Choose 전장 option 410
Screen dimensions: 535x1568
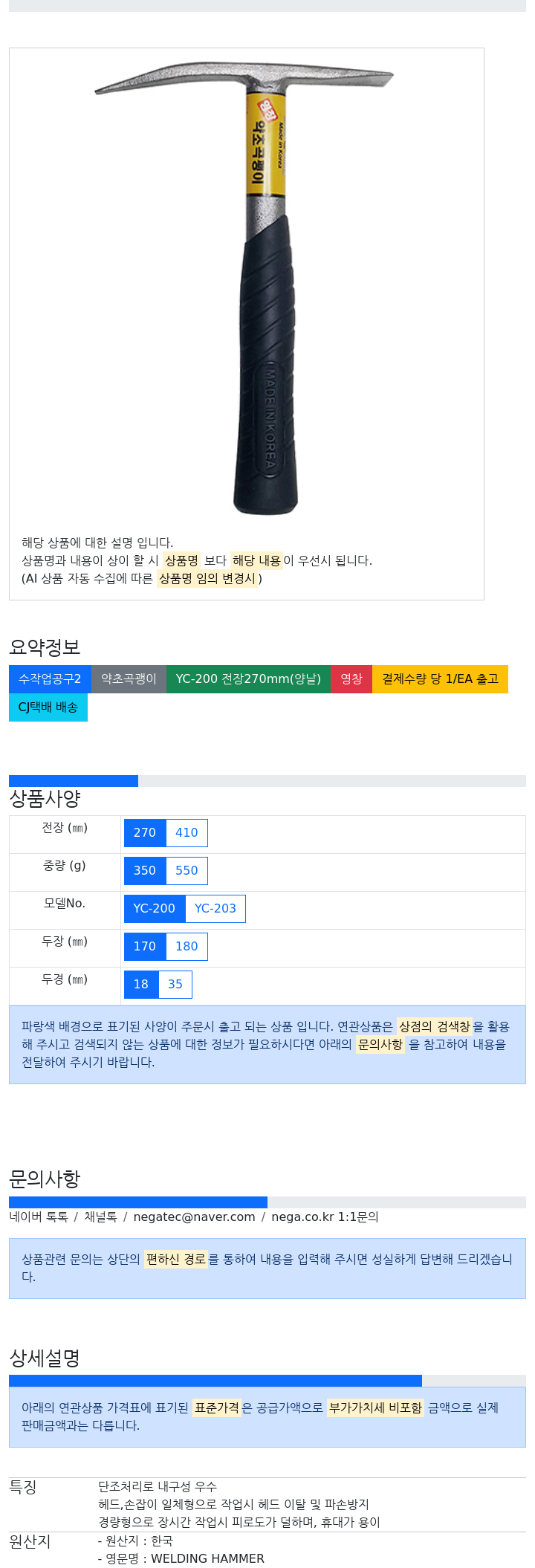187,833
